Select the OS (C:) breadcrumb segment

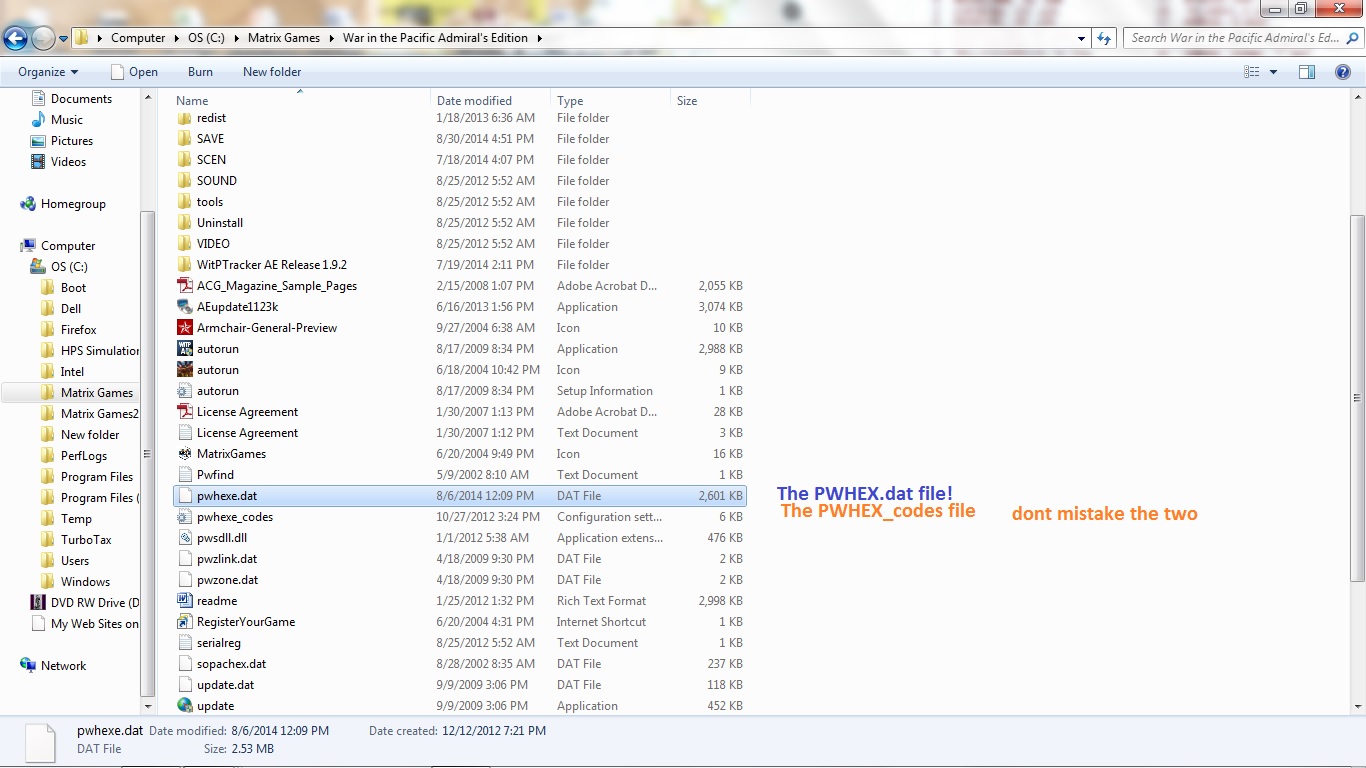206,38
